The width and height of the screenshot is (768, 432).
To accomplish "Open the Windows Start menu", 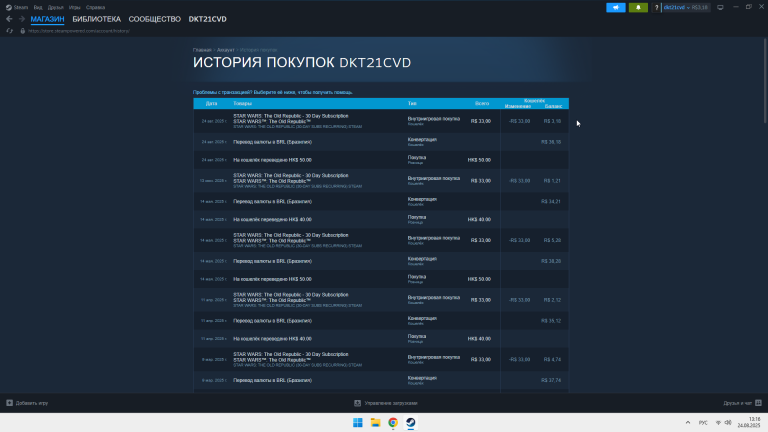I will pos(358,423).
